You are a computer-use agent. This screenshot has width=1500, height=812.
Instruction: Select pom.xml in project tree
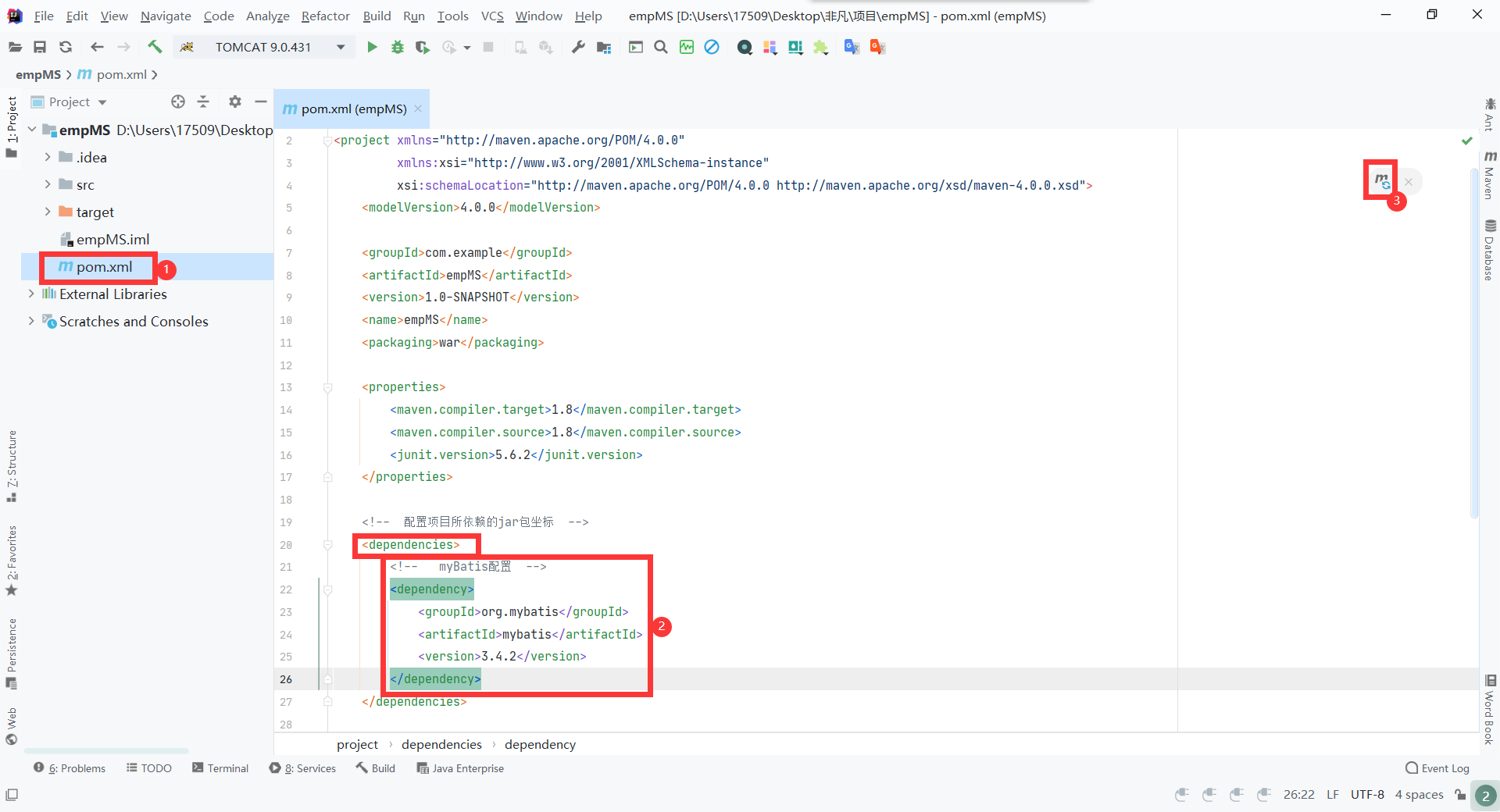[95, 266]
